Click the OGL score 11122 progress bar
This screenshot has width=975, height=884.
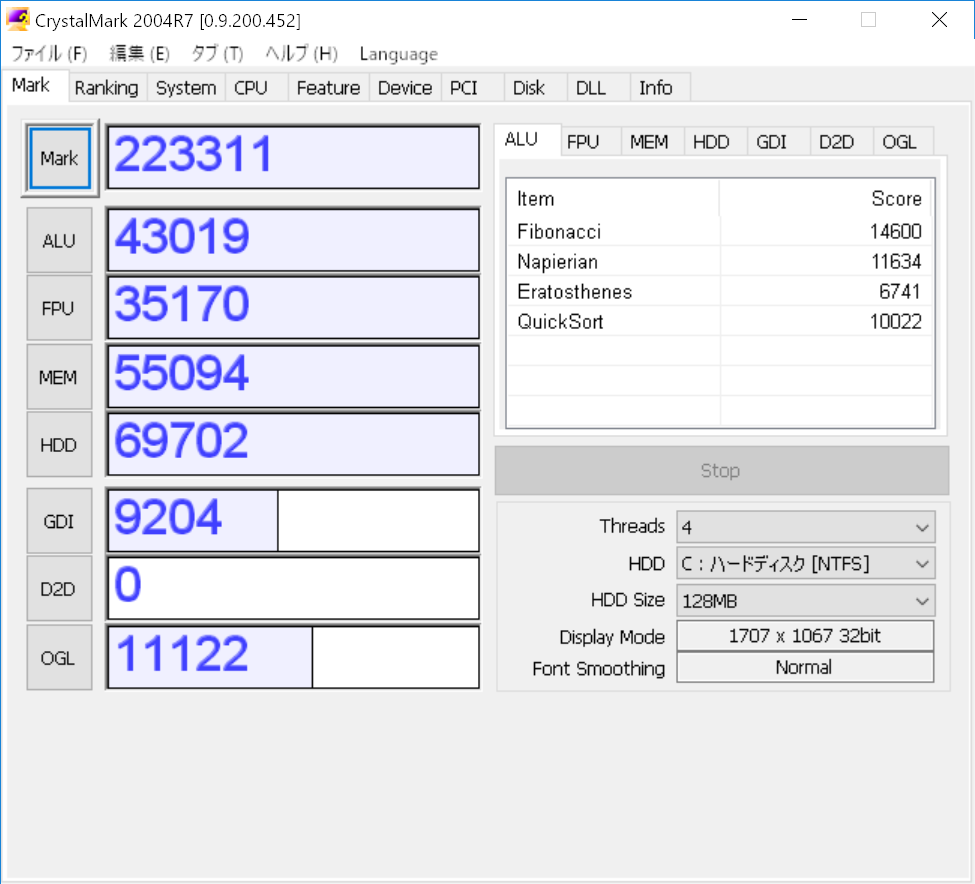293,657
